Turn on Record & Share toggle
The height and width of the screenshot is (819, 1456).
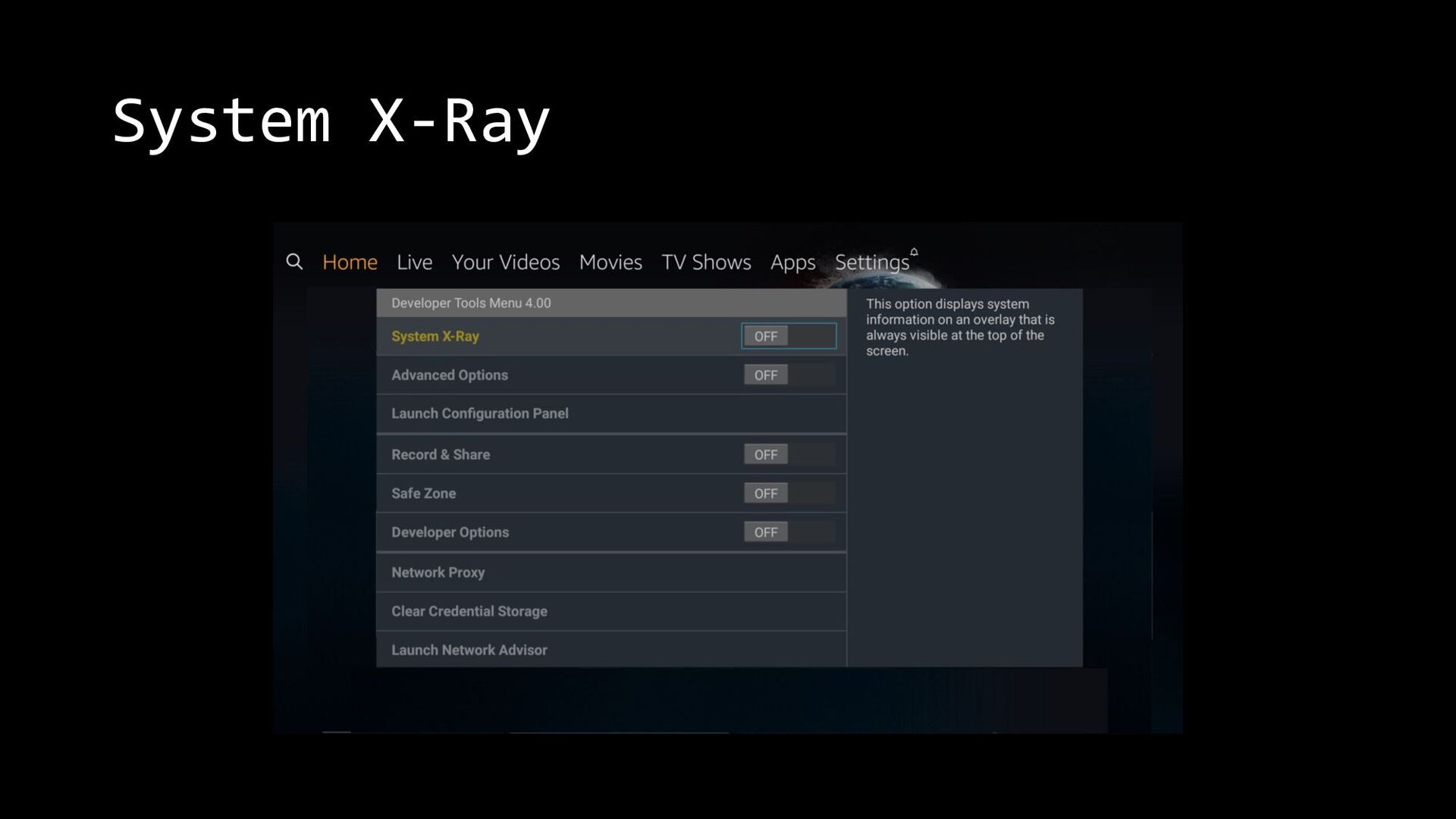tap(789, 454)
